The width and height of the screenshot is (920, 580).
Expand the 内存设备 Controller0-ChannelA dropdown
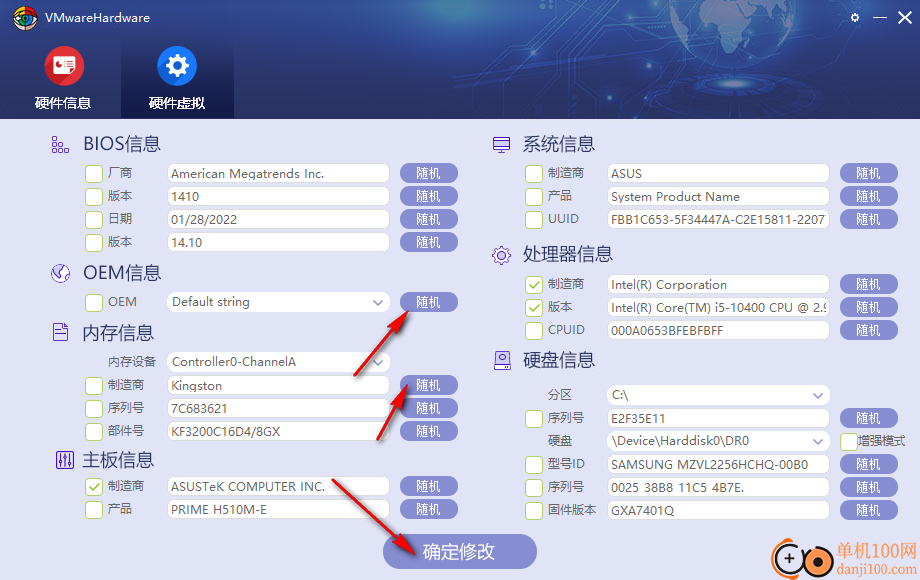(x=278, y=362)
